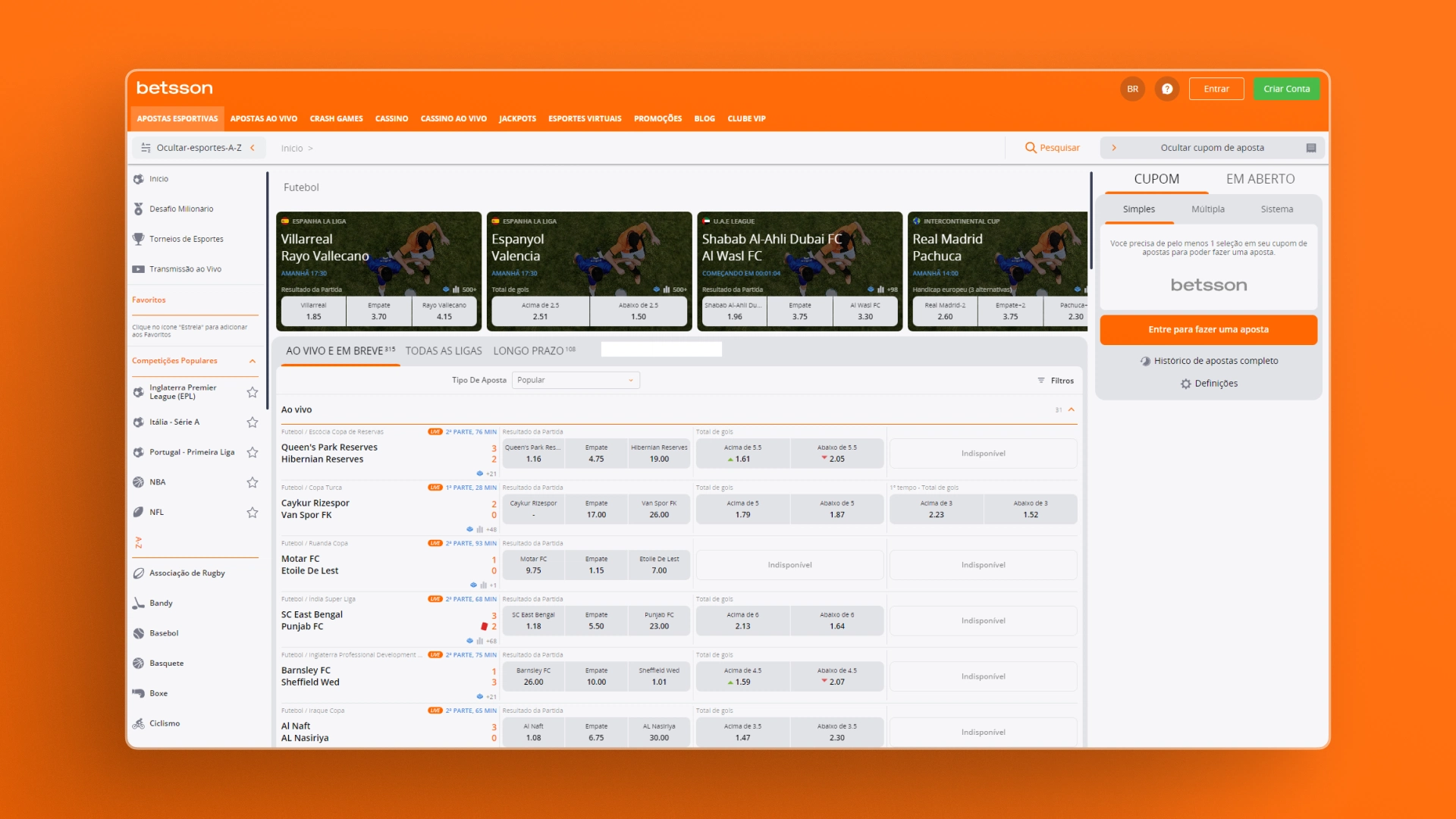Click the Associação de Rugby icon
This screenshot has height=819, width=1456.
pos(138,573)
